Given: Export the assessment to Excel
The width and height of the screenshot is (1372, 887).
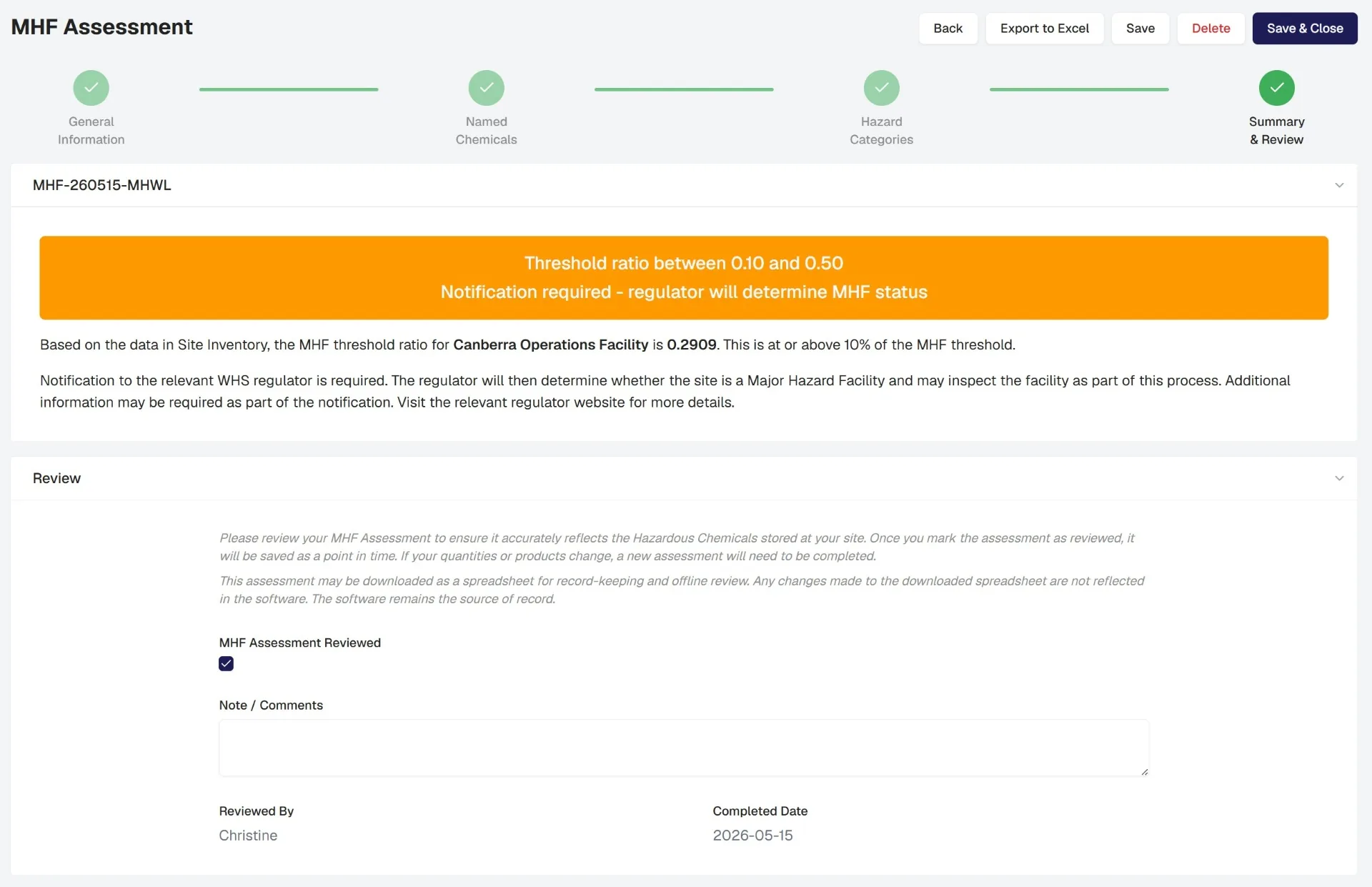Looking at the screenshot, I should coord(1044,29).
